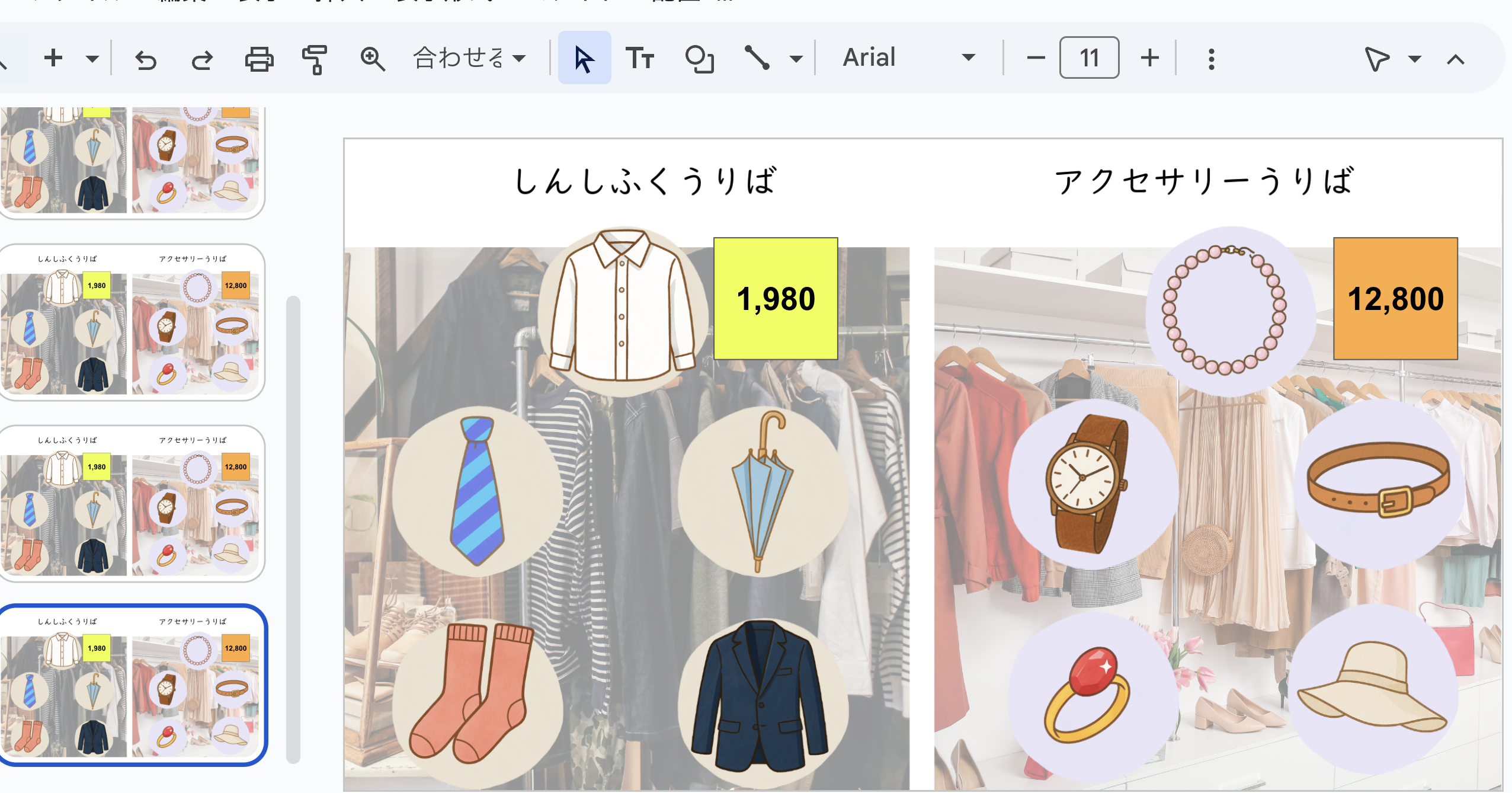Select the しんしふくうりば title text
Image resolution: width=1512 pixels, height=793 pixels.
[x=645, y=180]
